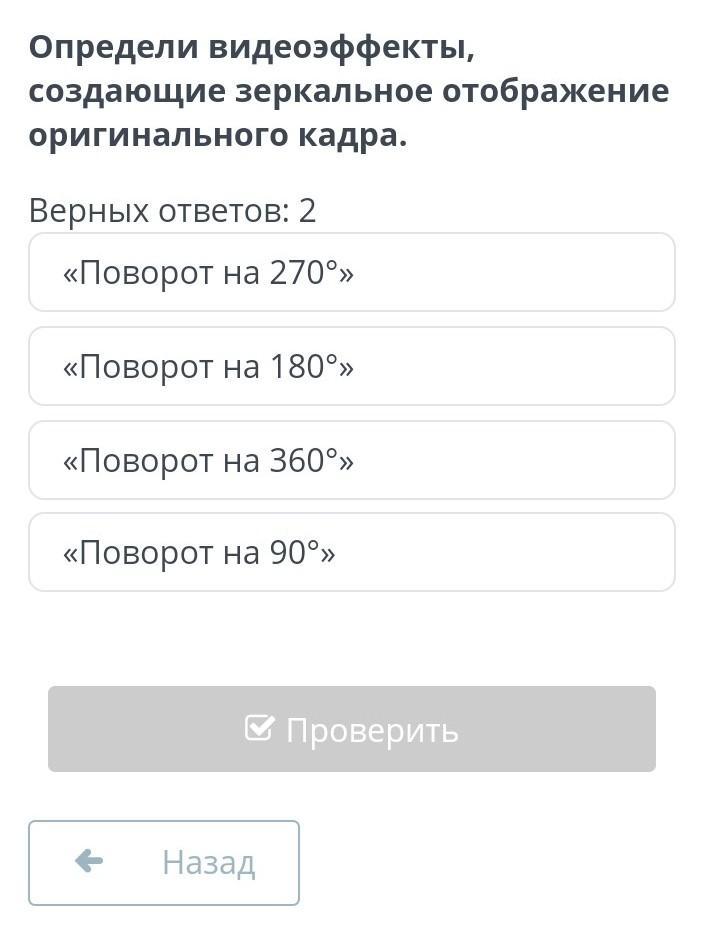Submit answers with the gray check button
Viewport: 712px width, 946px height.
351,729
